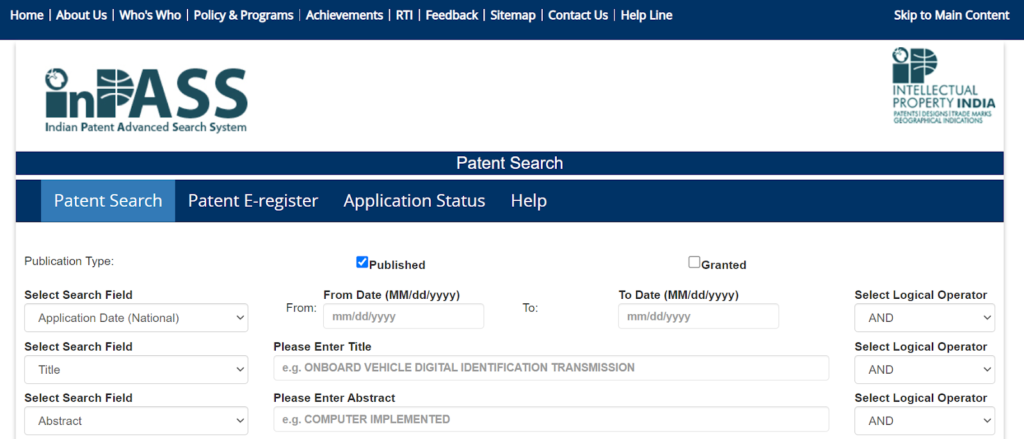Image resolution: width=1024 pixels, height=439 pixels.
Task: Switch to the Patent E-register tab
Action: click(x=253, y=201)
